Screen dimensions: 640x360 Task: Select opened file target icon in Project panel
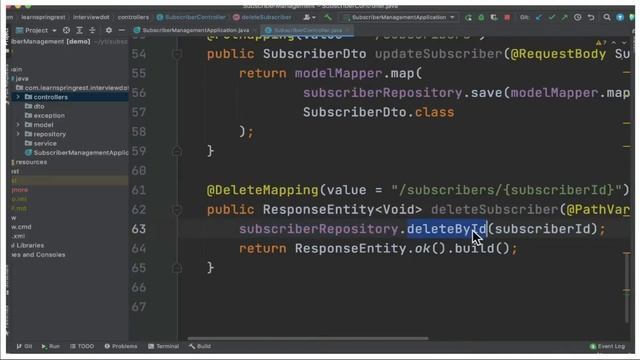click(66, 30)
